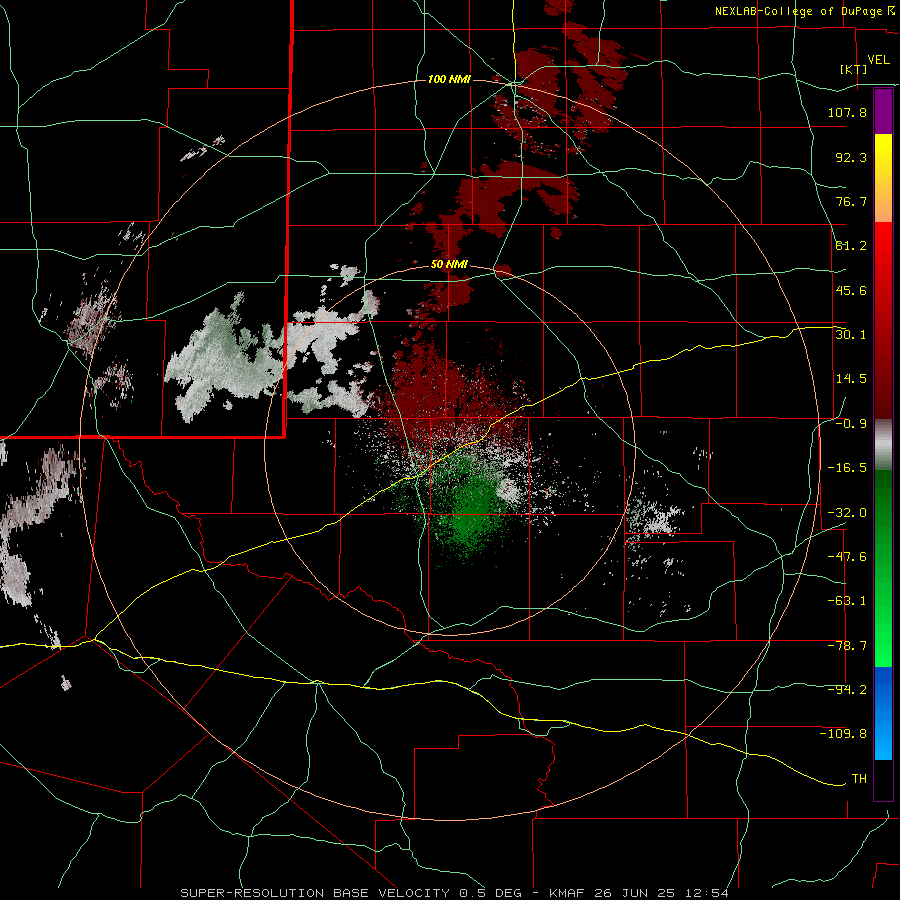Click the yellow-orange segment of the color bar
900x900 pixels.
(x=883, y=178)
